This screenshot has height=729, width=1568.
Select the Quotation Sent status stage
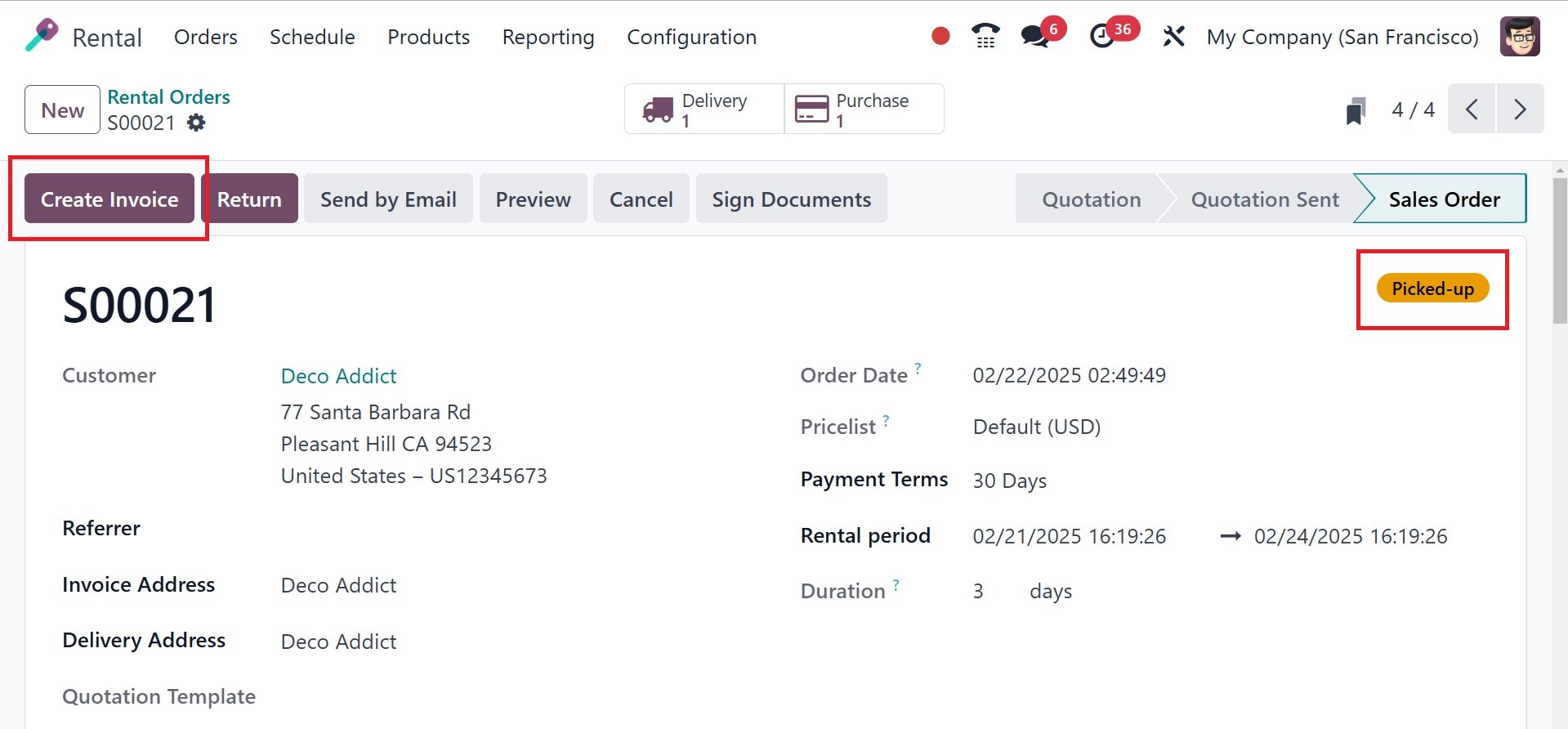(x=1264, y=199)
